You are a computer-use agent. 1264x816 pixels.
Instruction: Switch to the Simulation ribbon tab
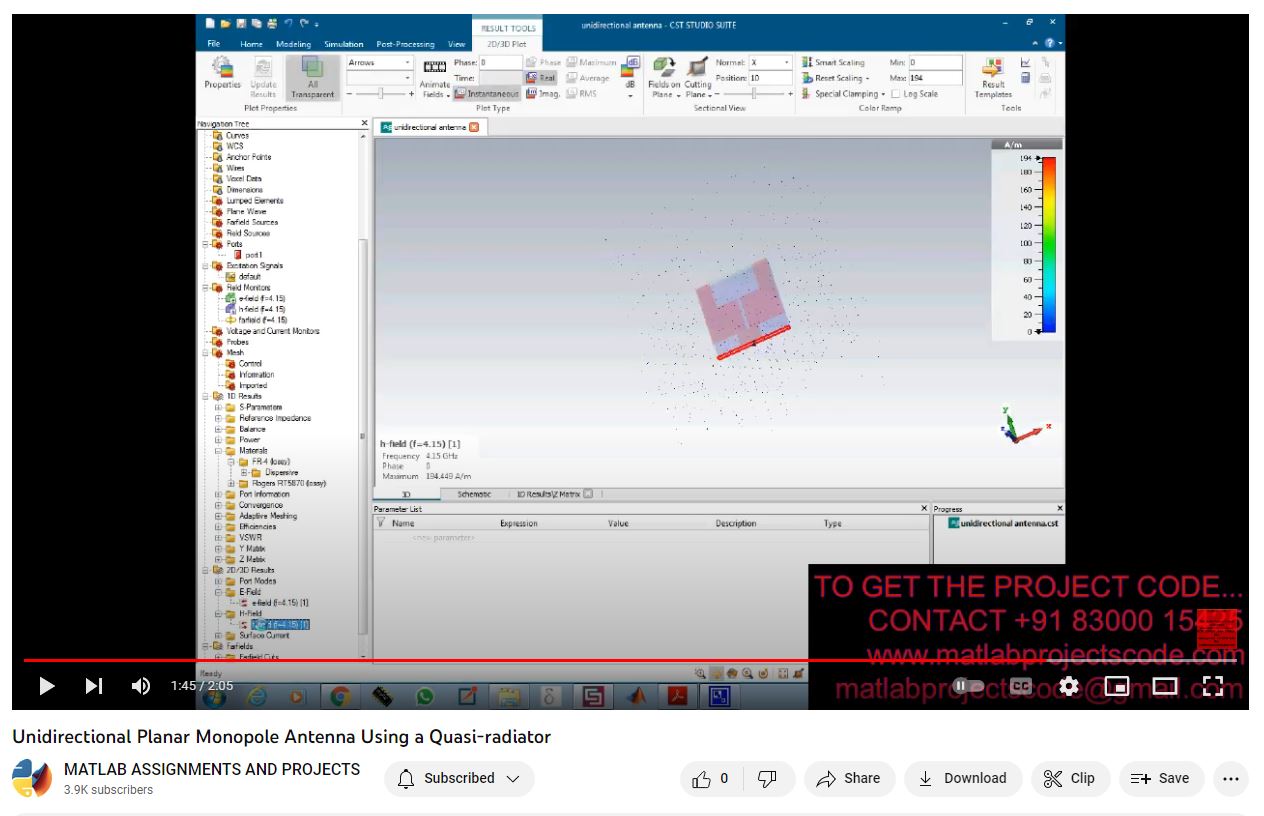(344, 44)
